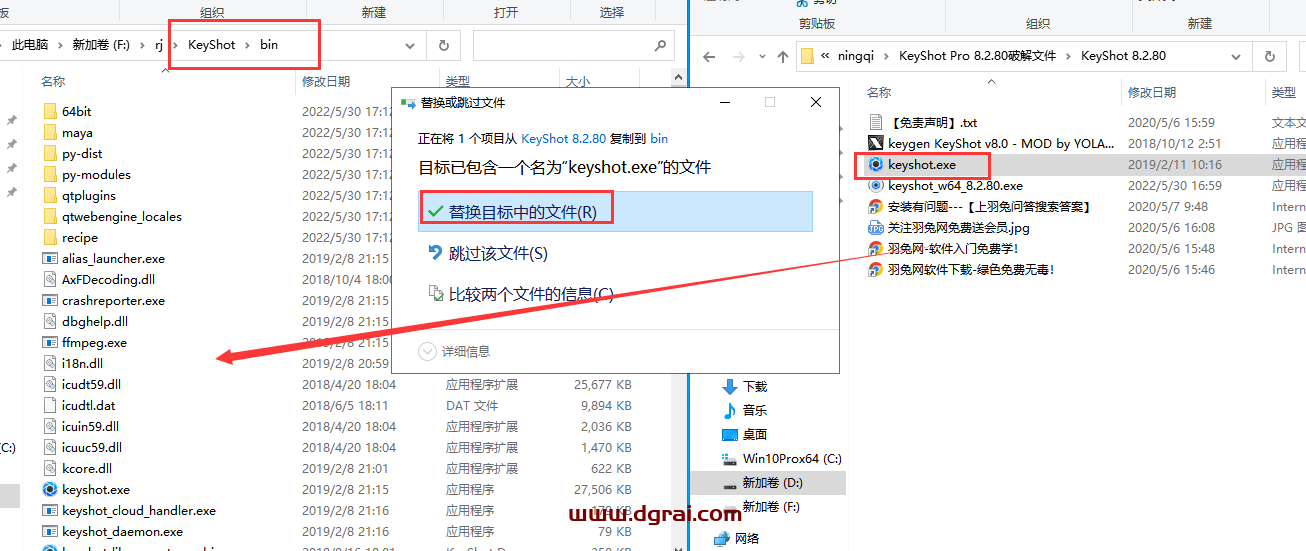Select the icudtl.dat file icon
1306x551 pixels.
point(50,405)
